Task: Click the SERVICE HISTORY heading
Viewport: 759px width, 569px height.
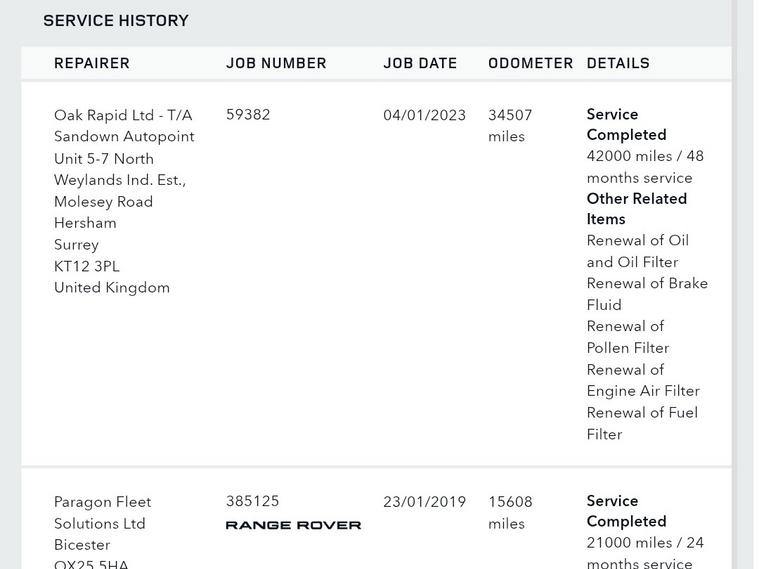Action: [x=116, y=20]
